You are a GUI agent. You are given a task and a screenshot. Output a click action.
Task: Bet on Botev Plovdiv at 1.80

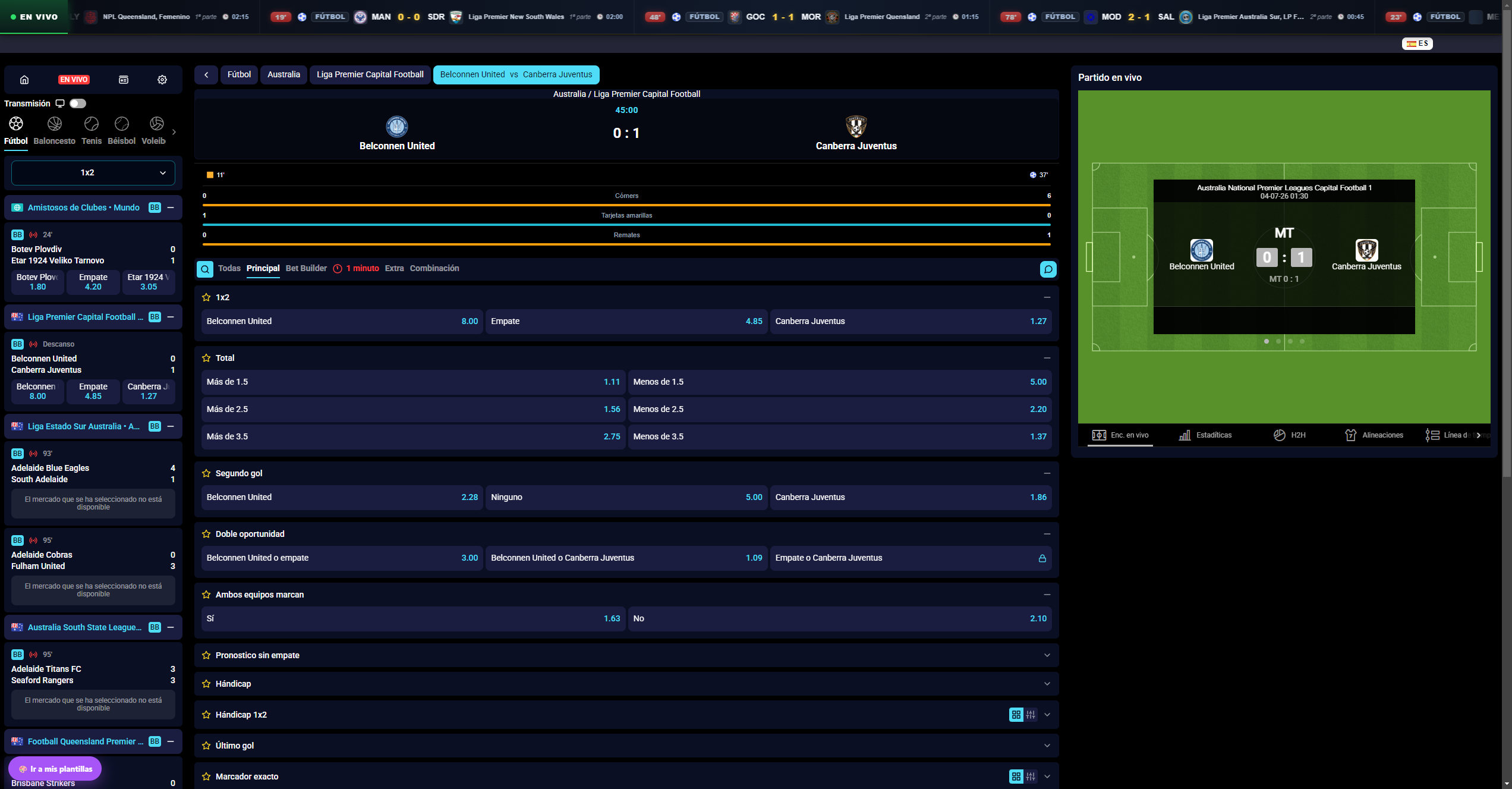(x=37, y=282)
